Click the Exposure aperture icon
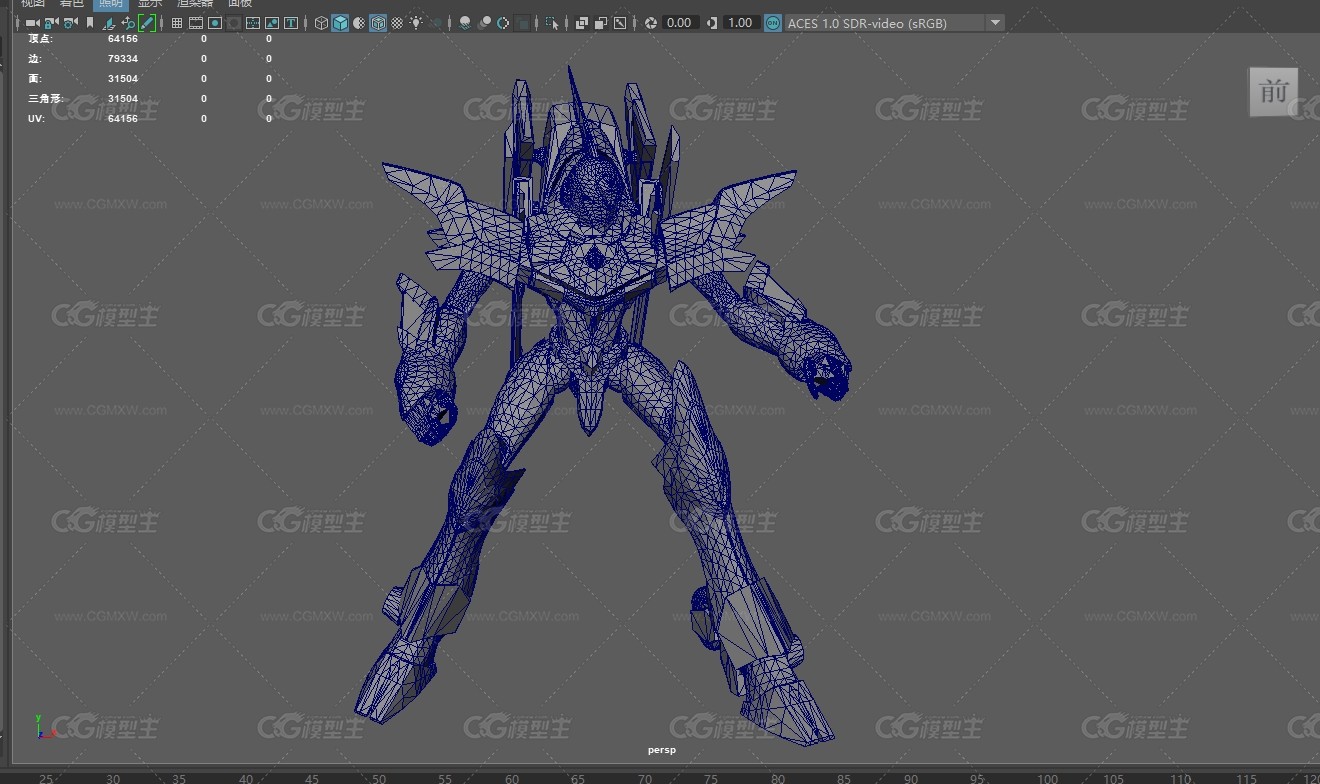This screenshot has height=784, width=1320. click(x=651, y=22)
